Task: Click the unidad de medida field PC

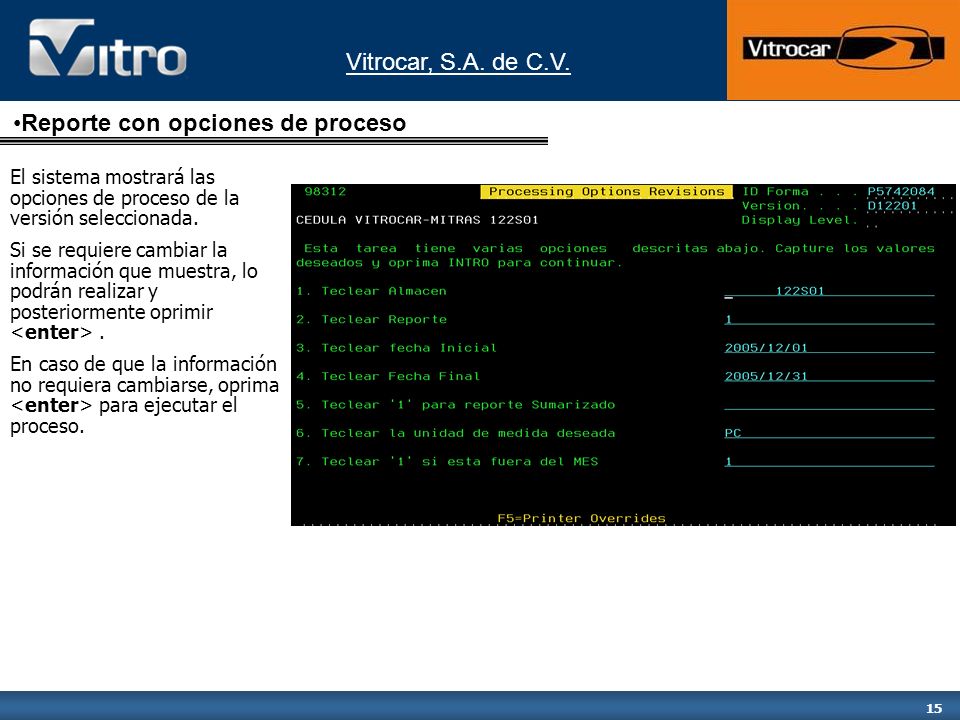Action: (x=829, y=433)
